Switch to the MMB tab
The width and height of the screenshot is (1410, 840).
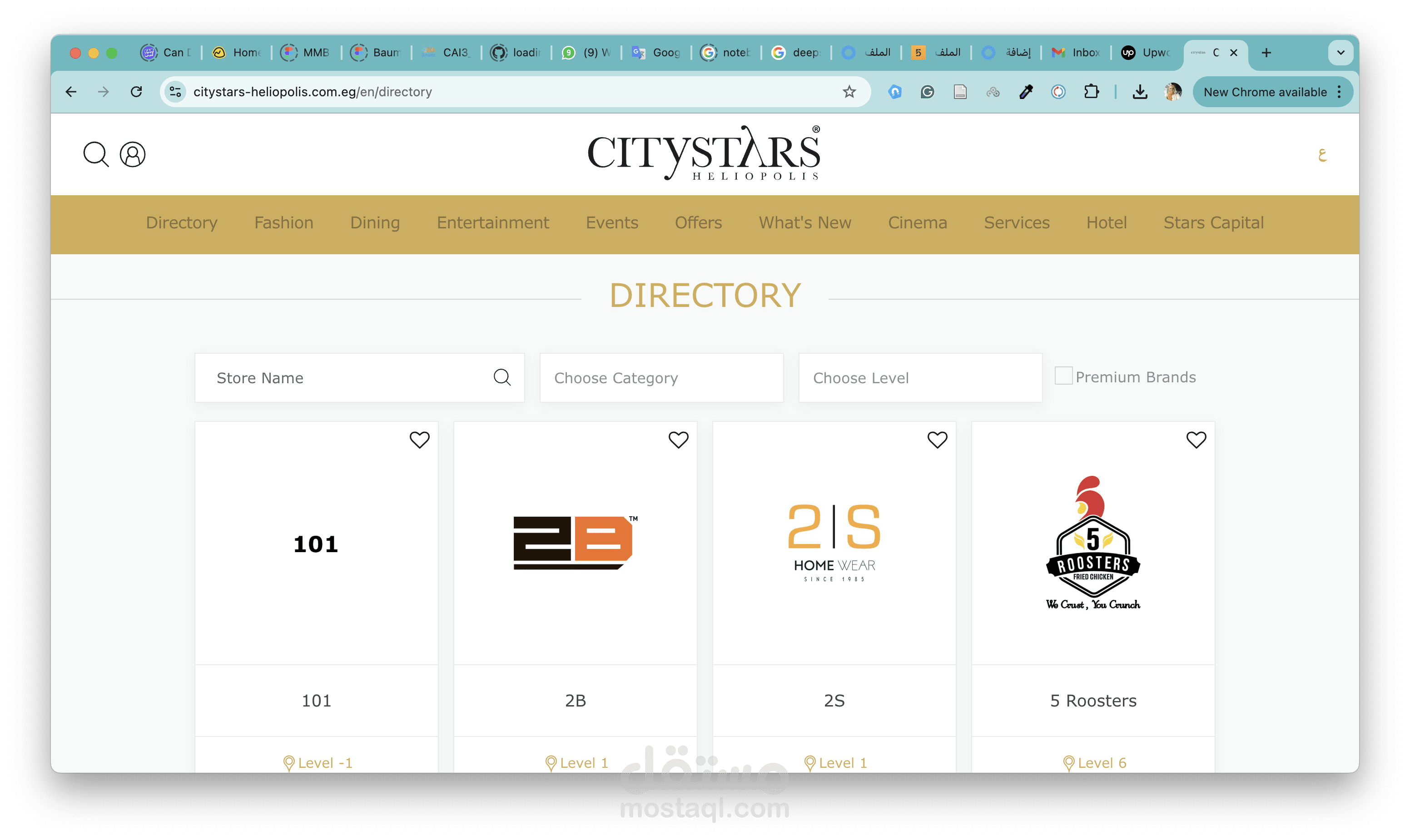click(x=306, y=53)
